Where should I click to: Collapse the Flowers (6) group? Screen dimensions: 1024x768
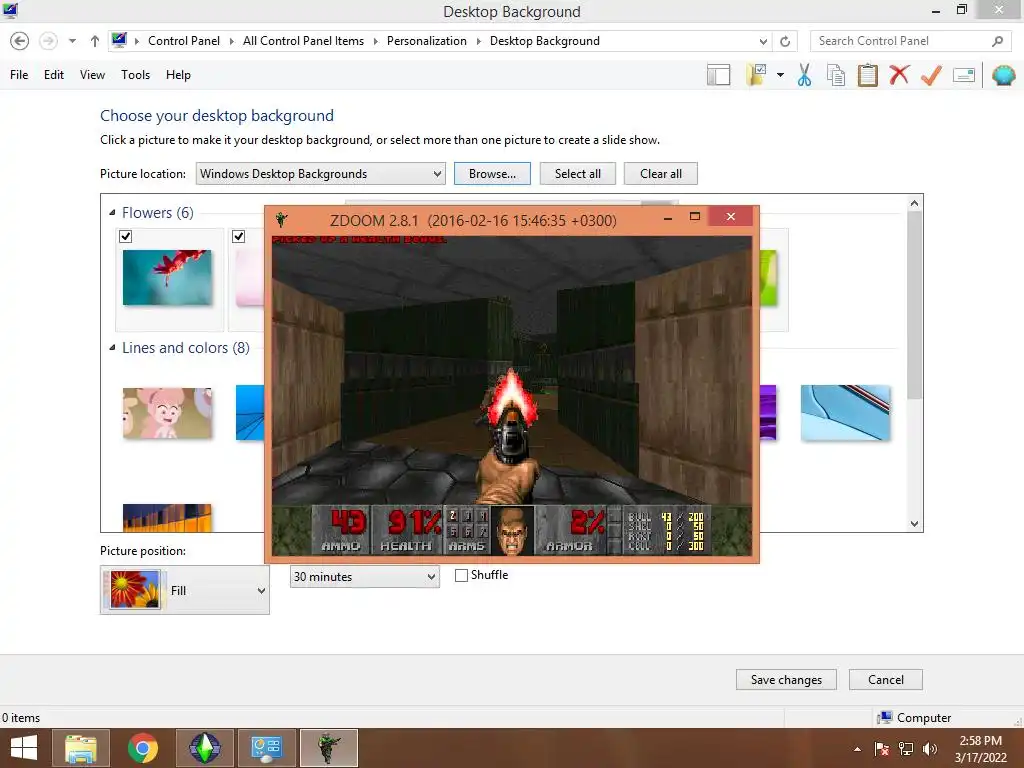click(x=112, y=213)
